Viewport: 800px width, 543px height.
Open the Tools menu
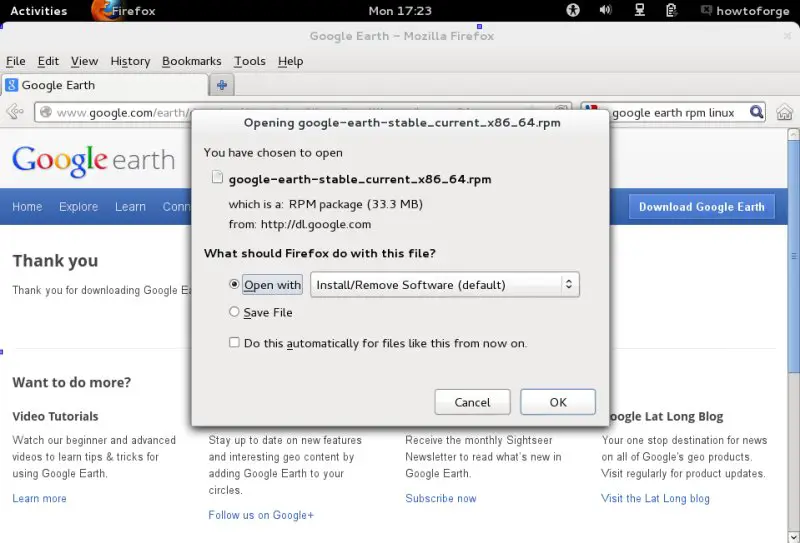pyautogui.click(x=249, y=61)
